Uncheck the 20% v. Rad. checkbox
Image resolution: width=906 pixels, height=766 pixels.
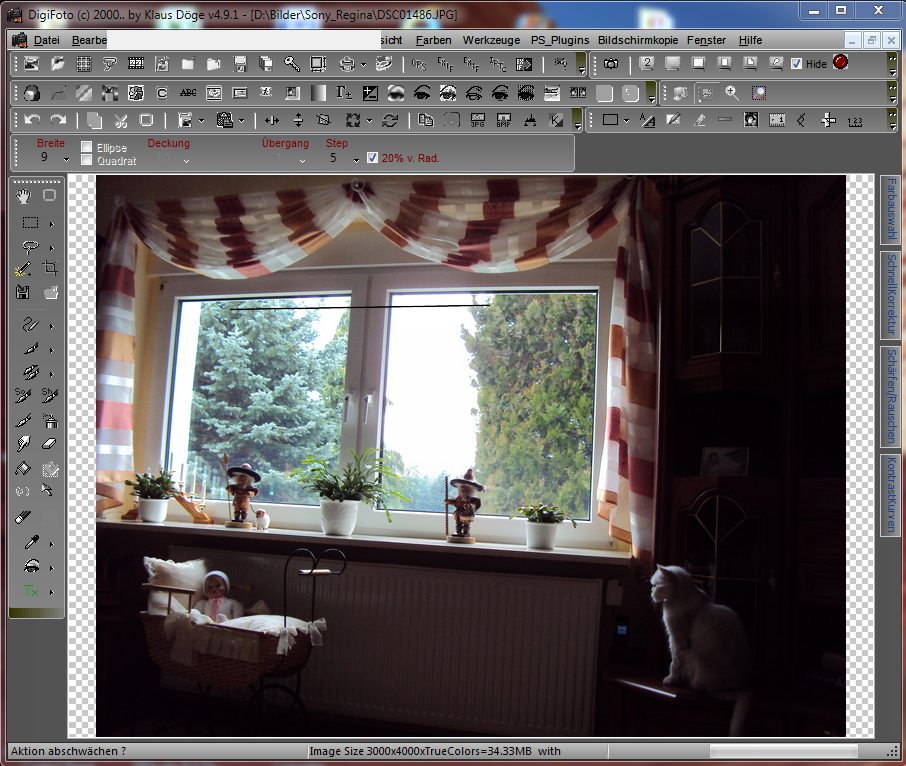(x=372, y=158)
